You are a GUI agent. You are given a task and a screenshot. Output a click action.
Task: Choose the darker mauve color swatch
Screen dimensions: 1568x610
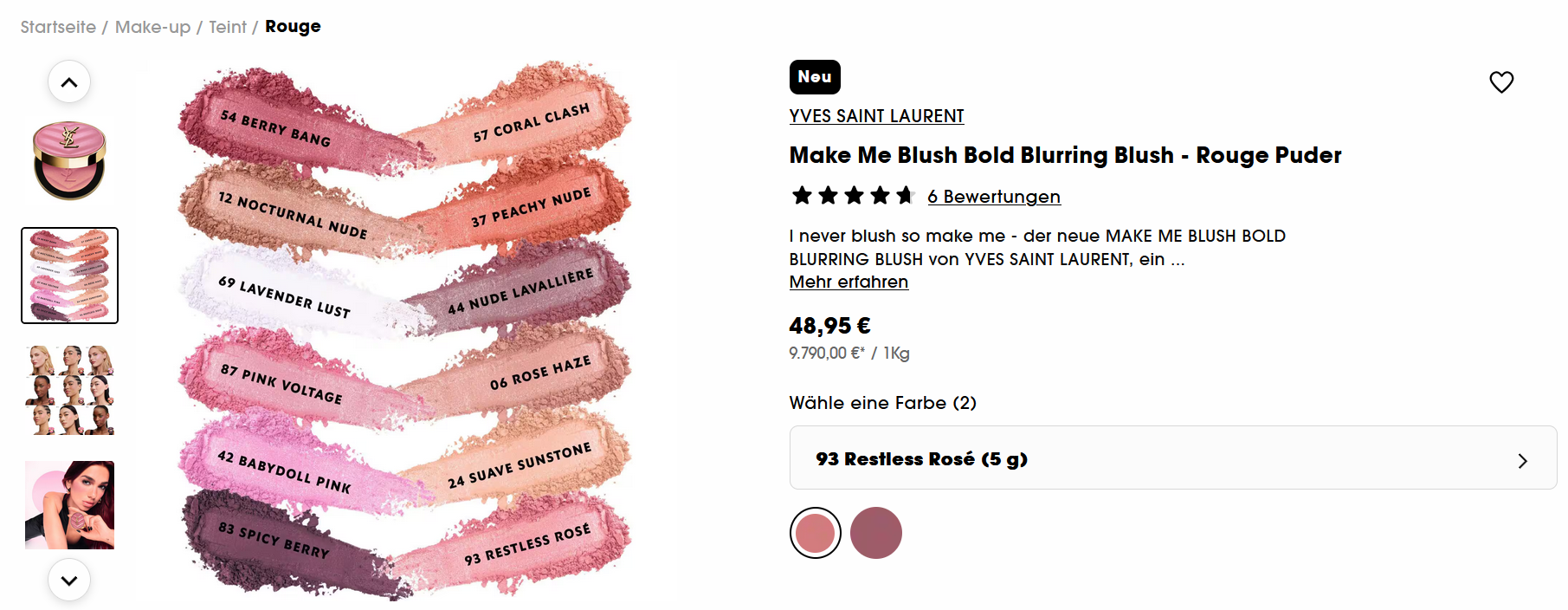point(875,533)
